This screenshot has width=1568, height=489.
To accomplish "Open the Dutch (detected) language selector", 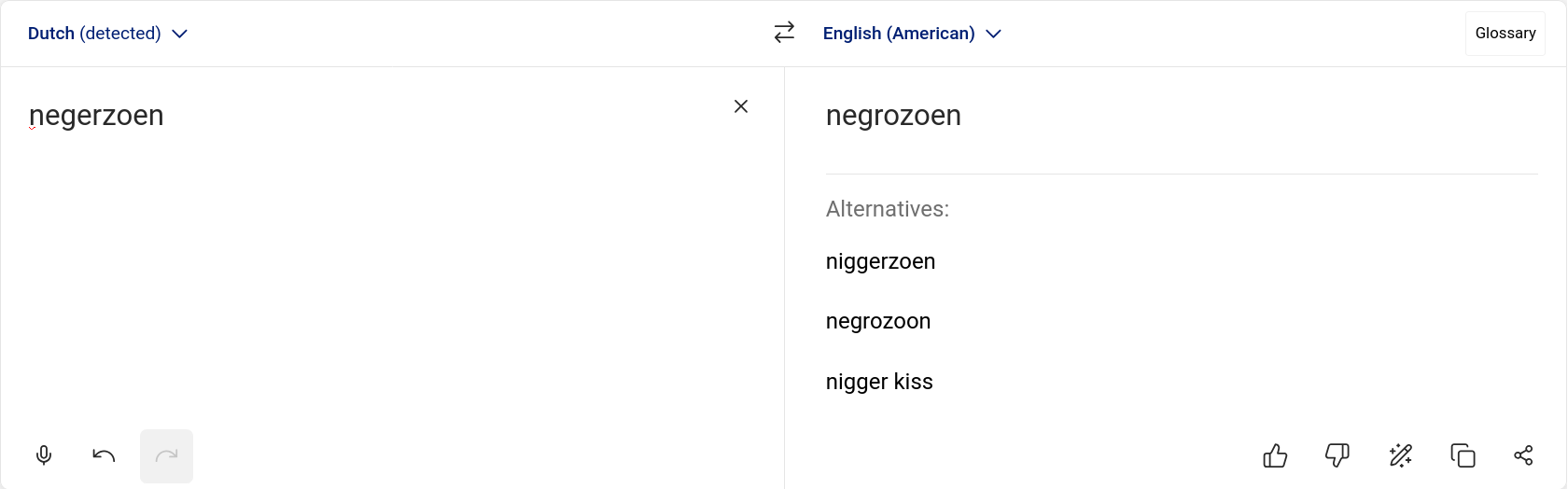I will (x=94, y=34).
